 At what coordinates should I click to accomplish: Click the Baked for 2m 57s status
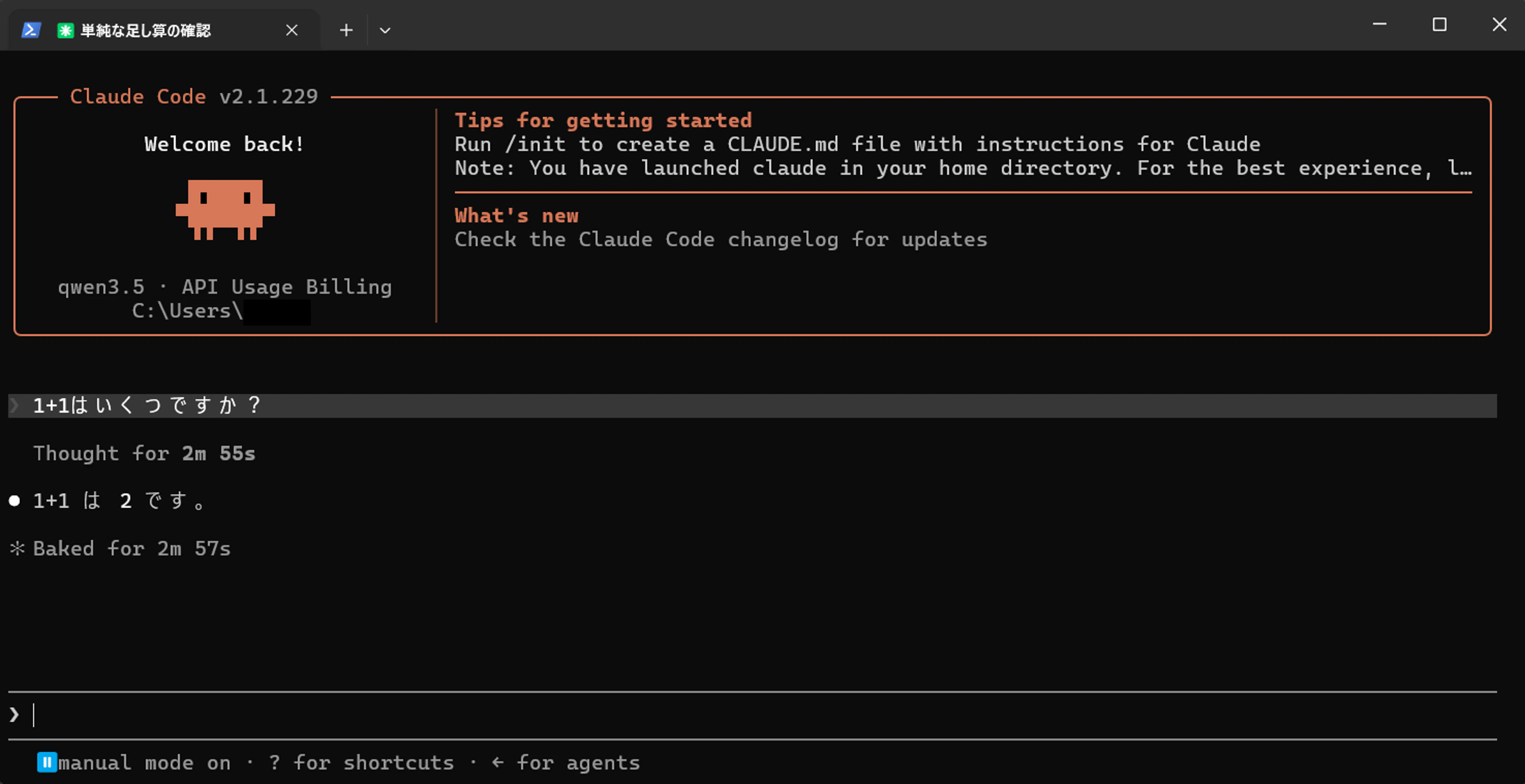(131, 549)
